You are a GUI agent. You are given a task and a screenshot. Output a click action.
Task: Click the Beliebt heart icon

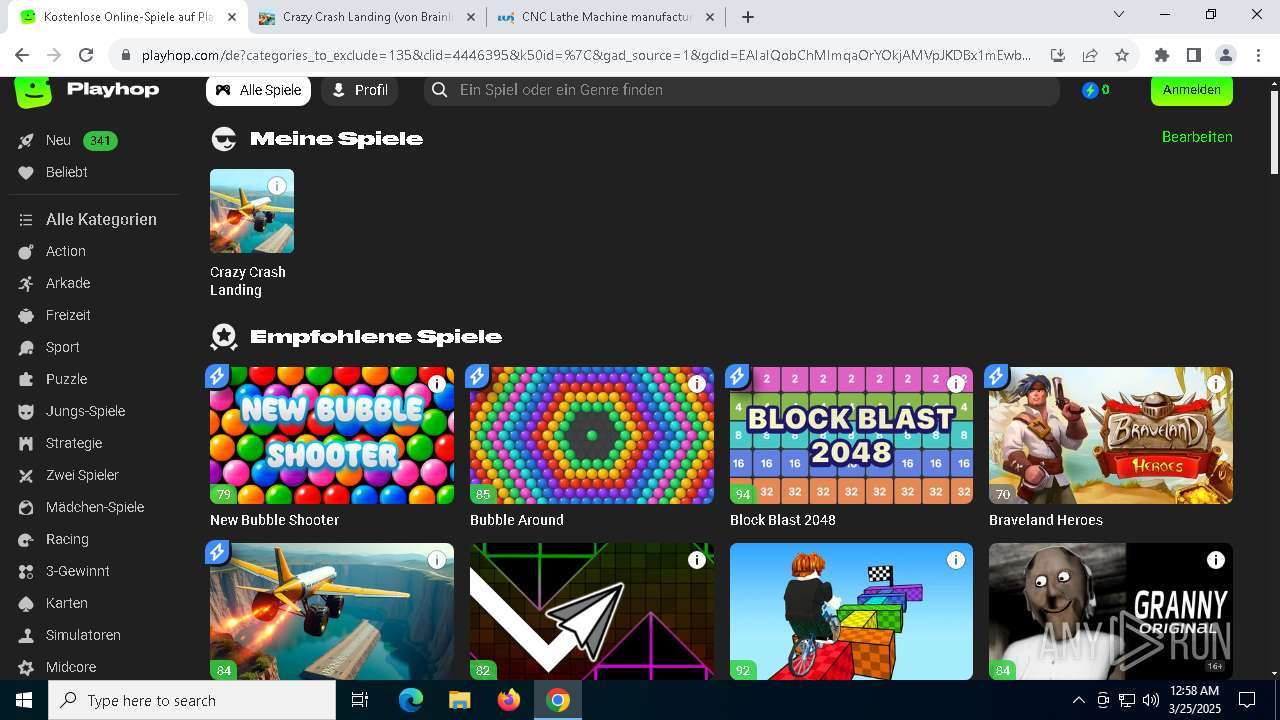[26, 173]
